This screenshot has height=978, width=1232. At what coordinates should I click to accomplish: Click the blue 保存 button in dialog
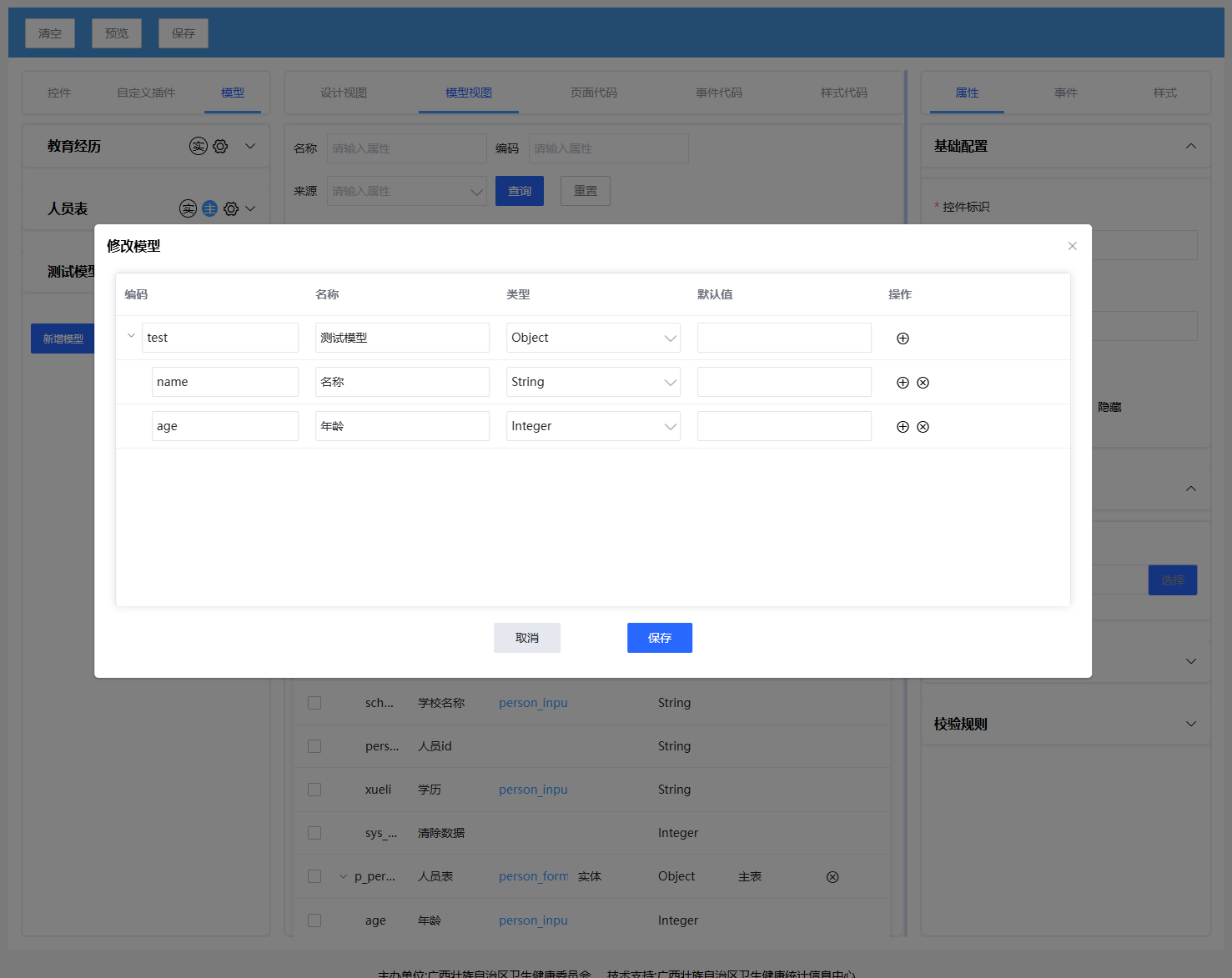point(659,638)
